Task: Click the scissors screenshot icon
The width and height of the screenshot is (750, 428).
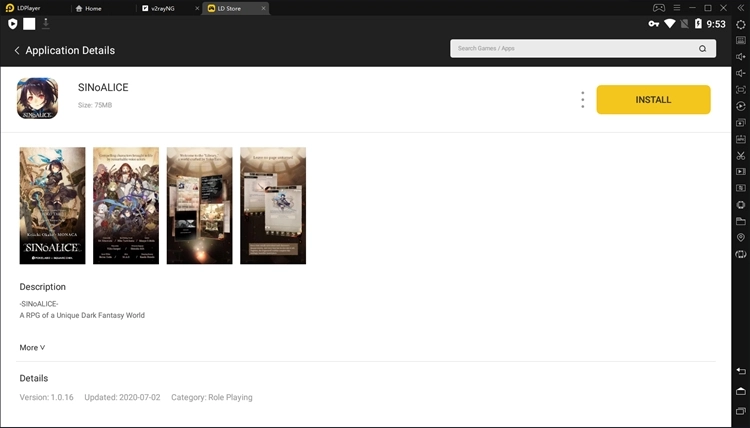Action: point(740,155)
